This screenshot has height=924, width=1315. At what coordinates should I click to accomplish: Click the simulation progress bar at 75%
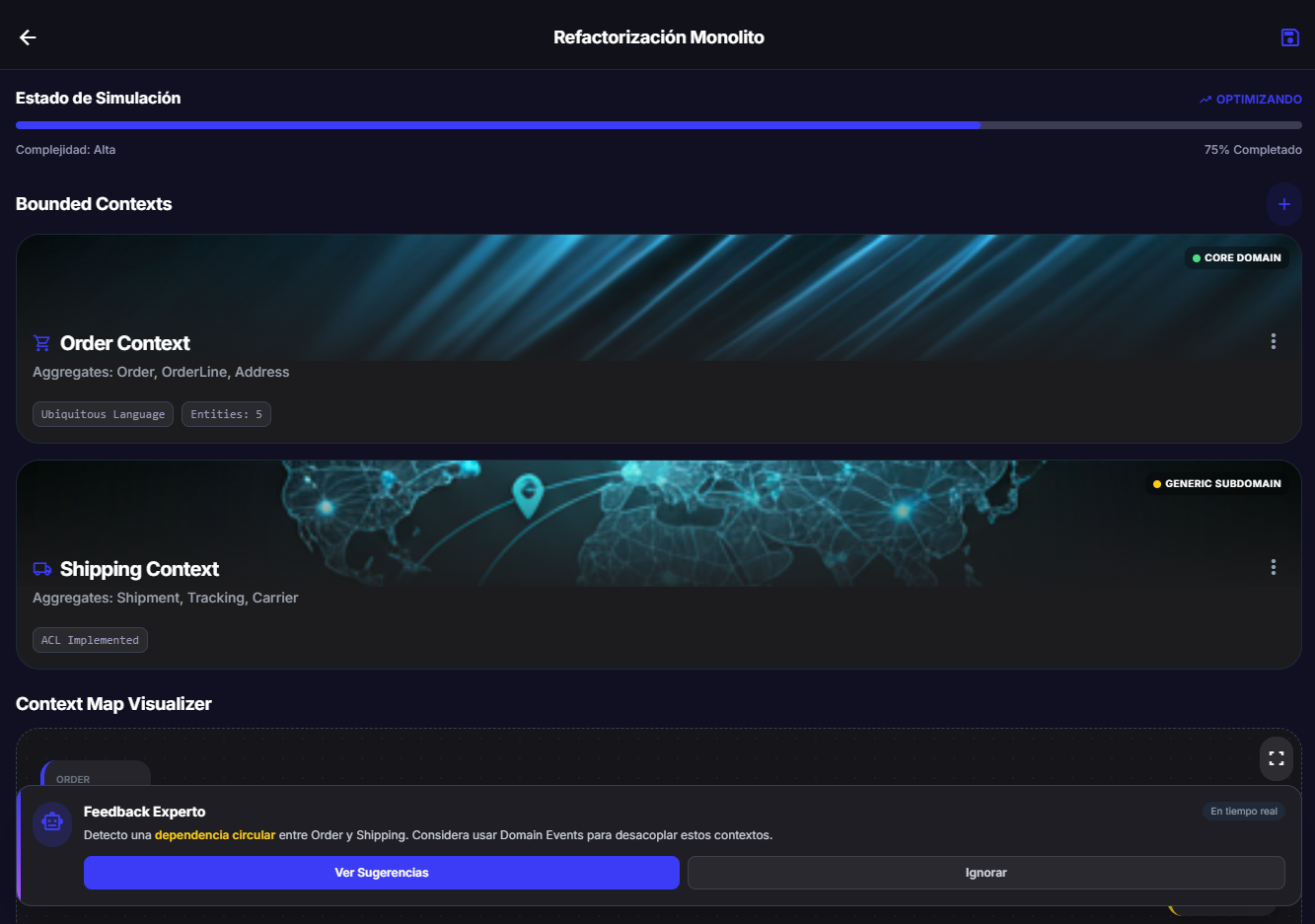pyautogui.click(x=658, y=124)
